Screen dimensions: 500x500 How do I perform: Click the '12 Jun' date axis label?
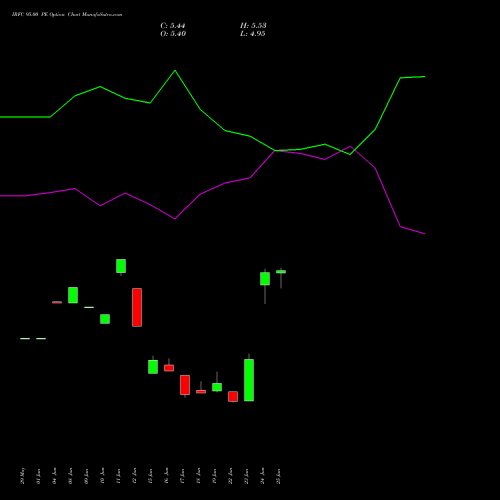(x=135, y=476)
